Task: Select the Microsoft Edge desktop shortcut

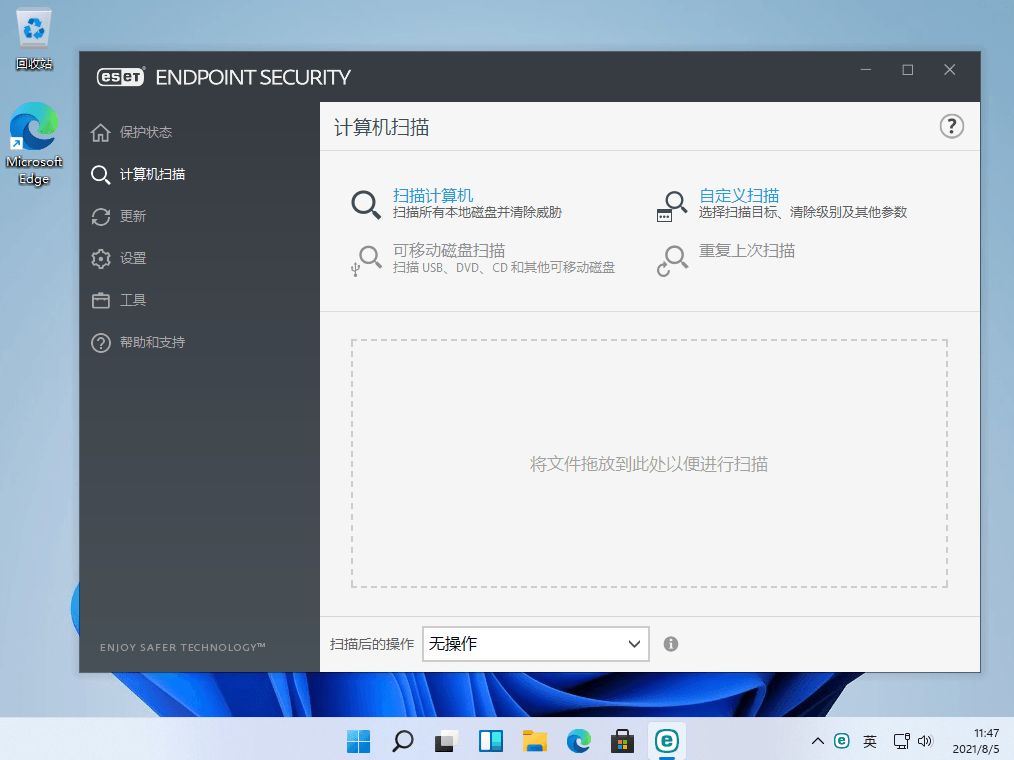Action: point(34,144)
